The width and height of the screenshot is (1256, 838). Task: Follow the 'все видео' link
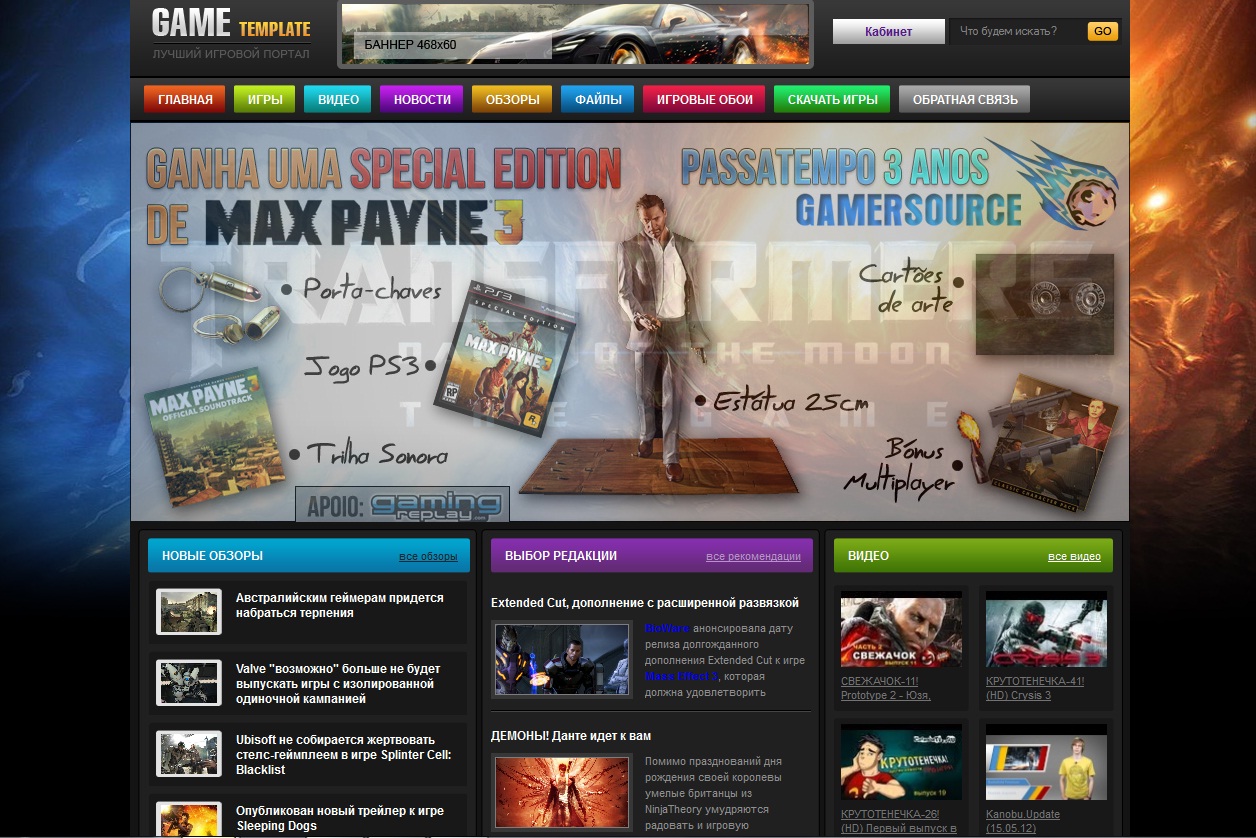pos(1074,556)
